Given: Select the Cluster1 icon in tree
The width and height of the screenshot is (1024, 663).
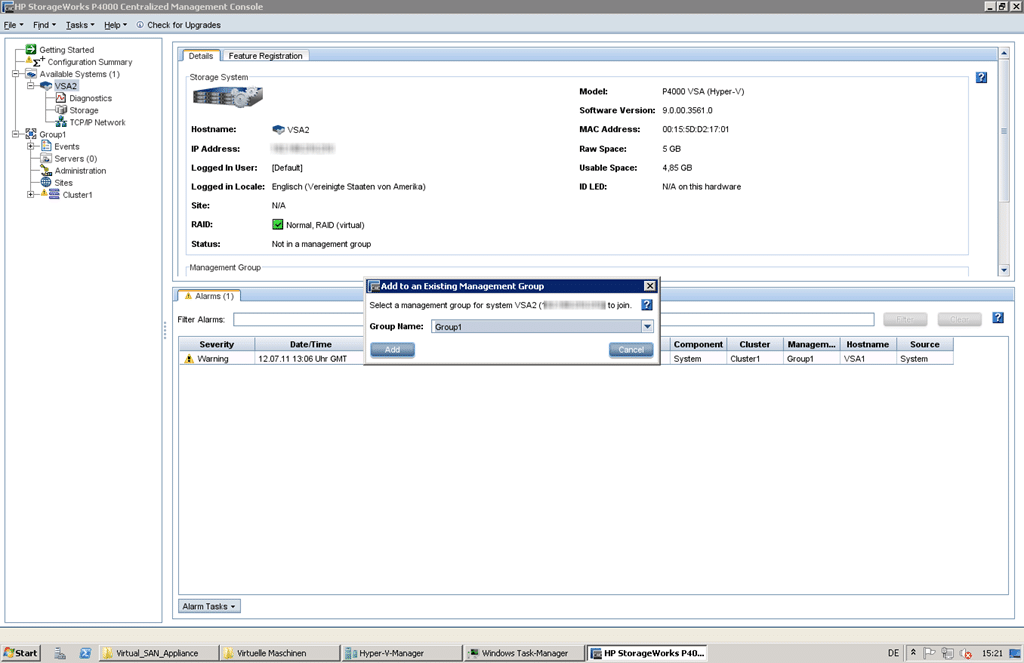Looking at the screenshot, I should [54, 194].
